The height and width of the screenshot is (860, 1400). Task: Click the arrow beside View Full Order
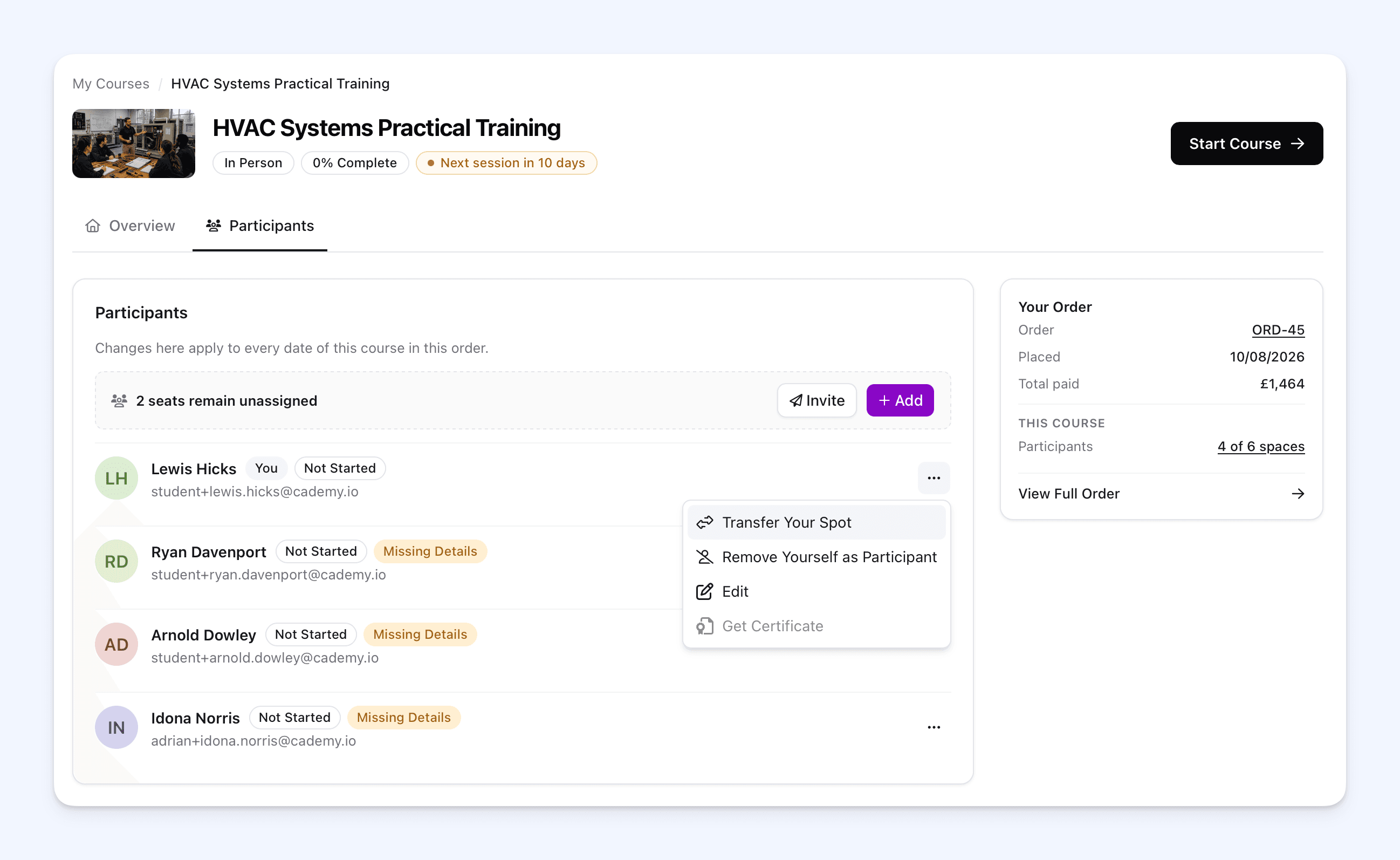click(1297, 494)
